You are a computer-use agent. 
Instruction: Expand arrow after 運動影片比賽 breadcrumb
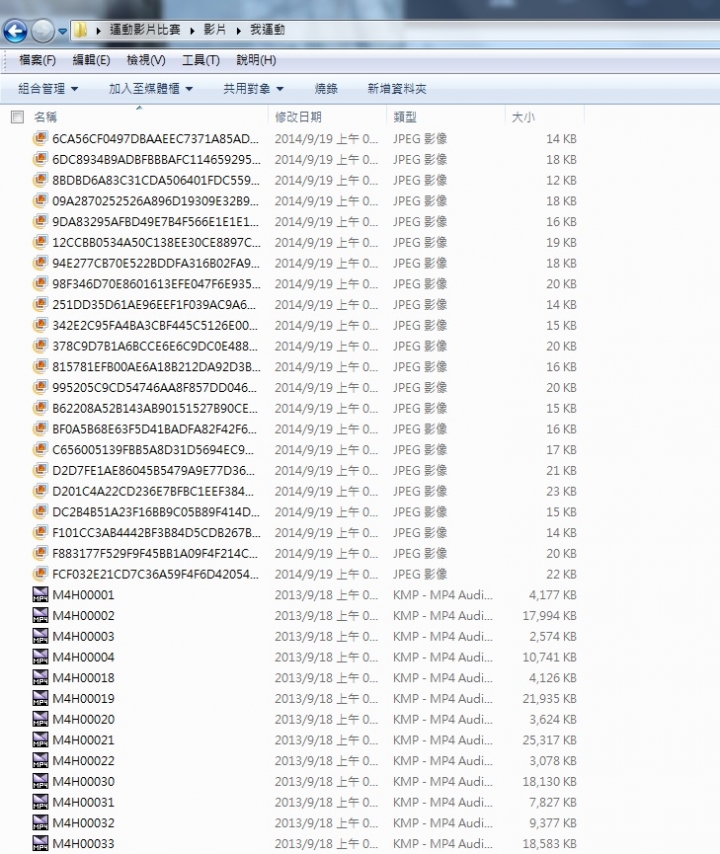(x=192, y=30)
